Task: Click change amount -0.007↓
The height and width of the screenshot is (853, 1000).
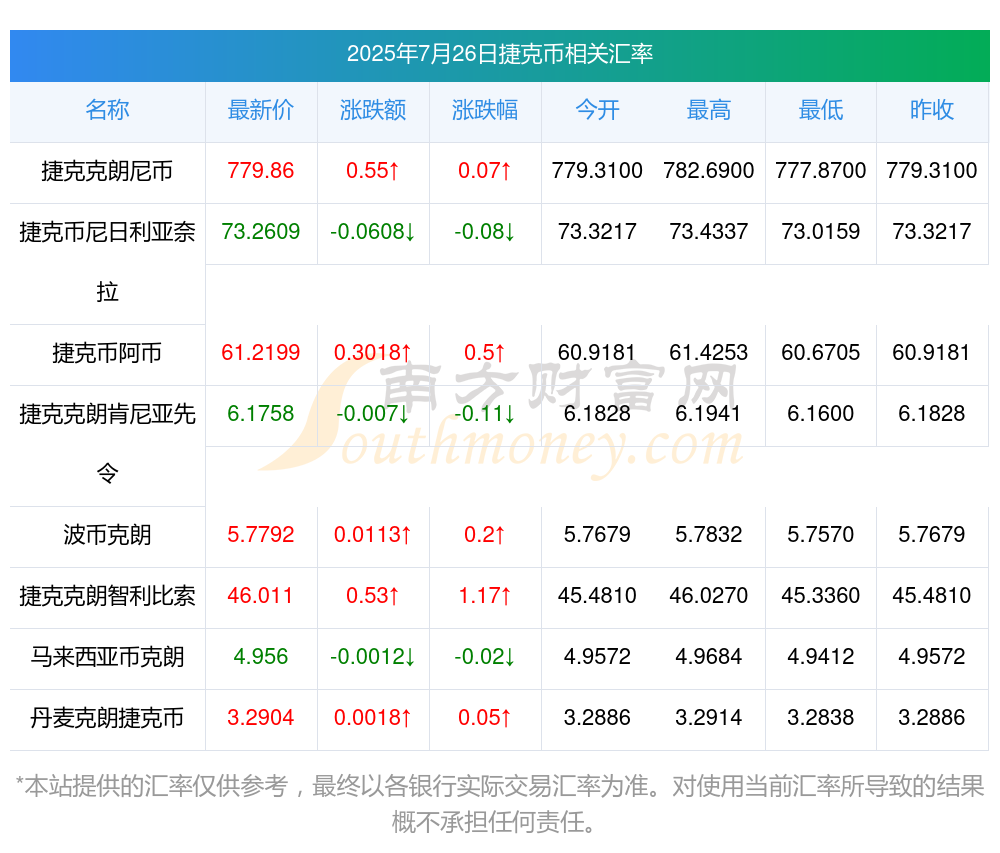Action: point(372,414)
